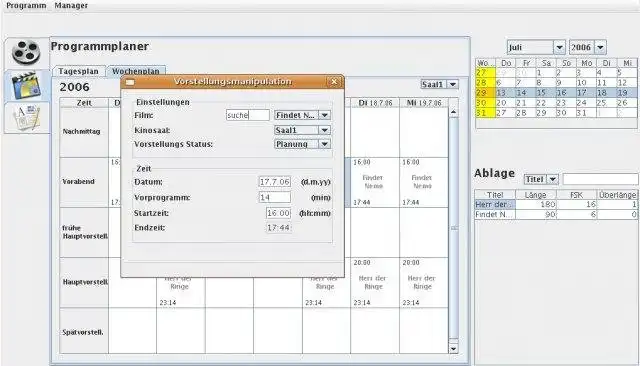Select calendar week 31 in the calendar

point(485,113)
